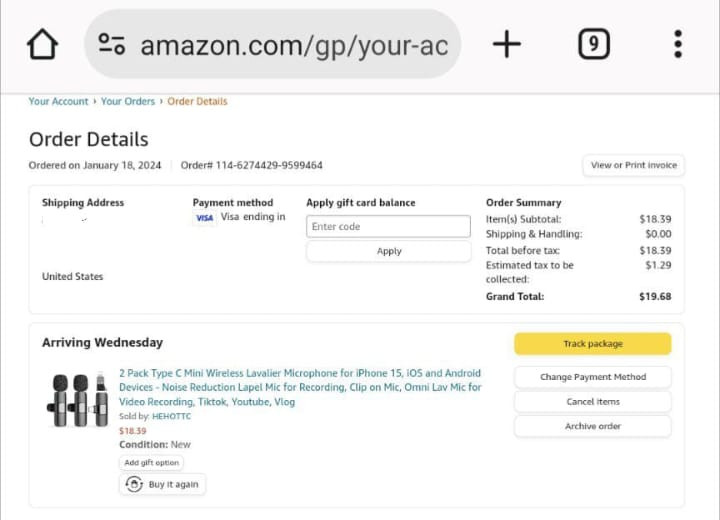Select Cancel items button
Image resolution: width=720 pixels, height=520 pixels.
point(592,402)
